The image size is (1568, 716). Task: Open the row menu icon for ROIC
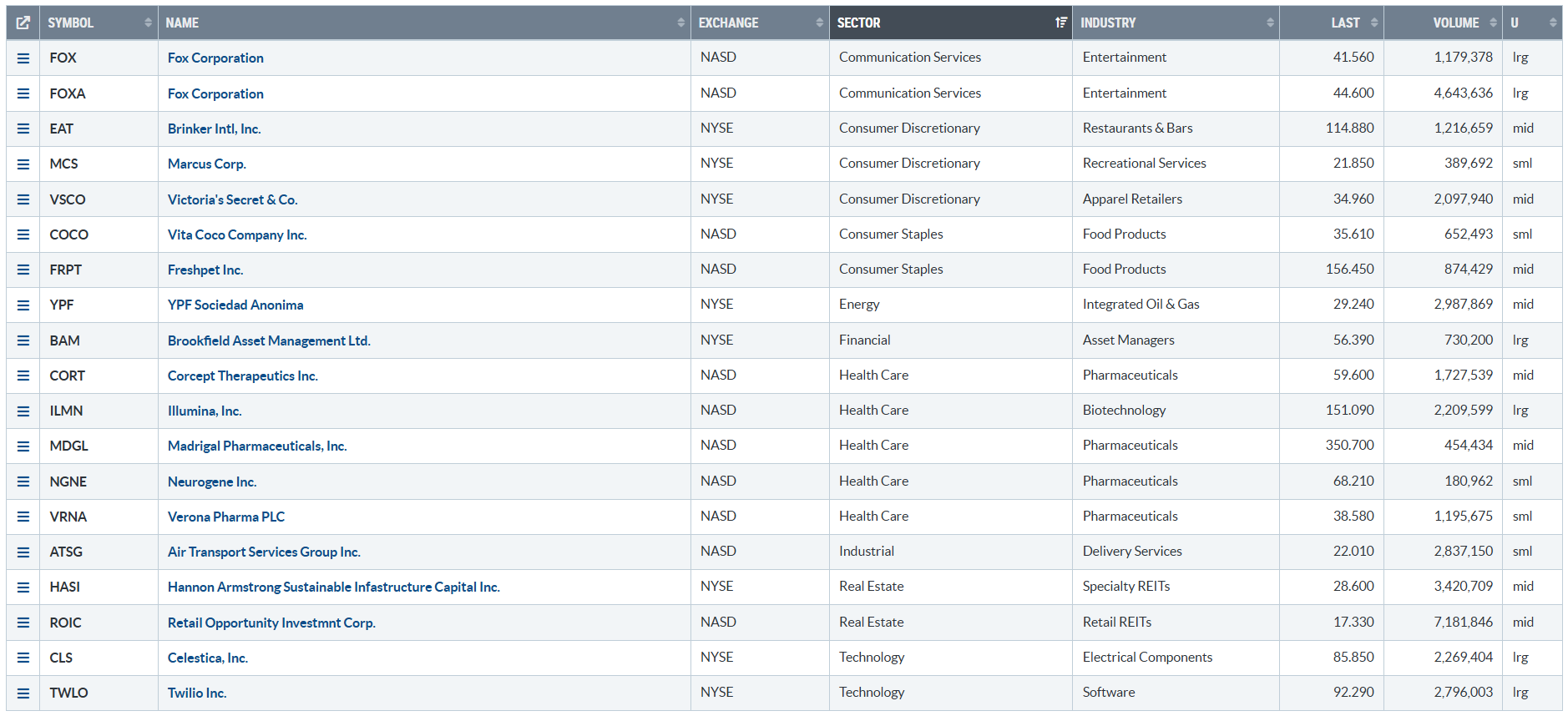click(23, 623)
